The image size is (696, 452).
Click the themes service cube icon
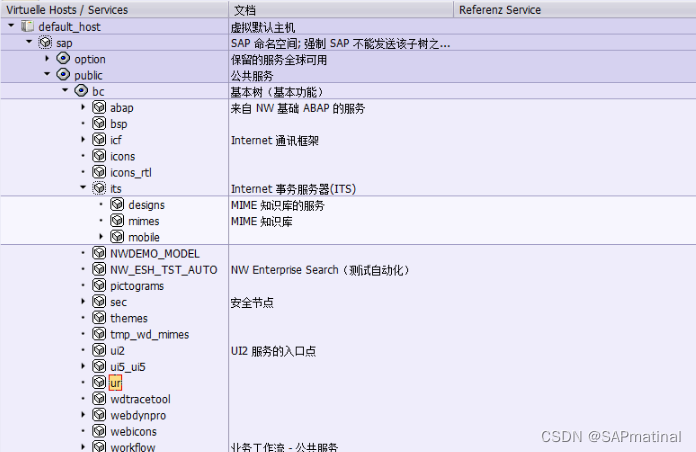(99, 317)
